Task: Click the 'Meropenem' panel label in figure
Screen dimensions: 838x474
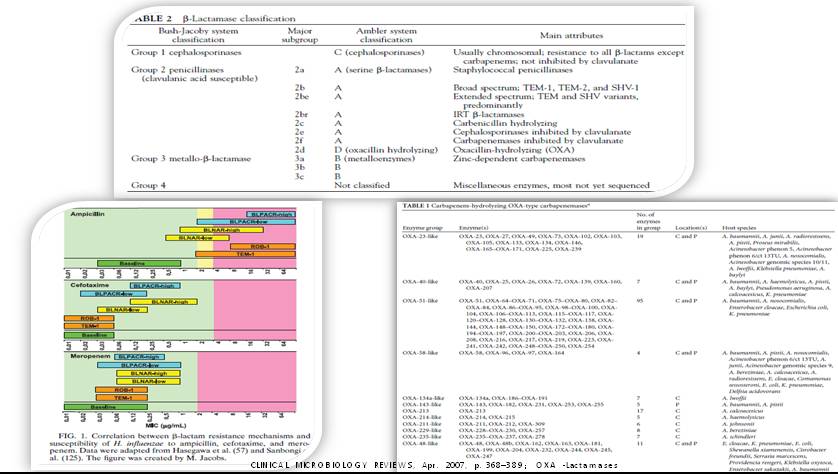Action: tap(90, 356)
